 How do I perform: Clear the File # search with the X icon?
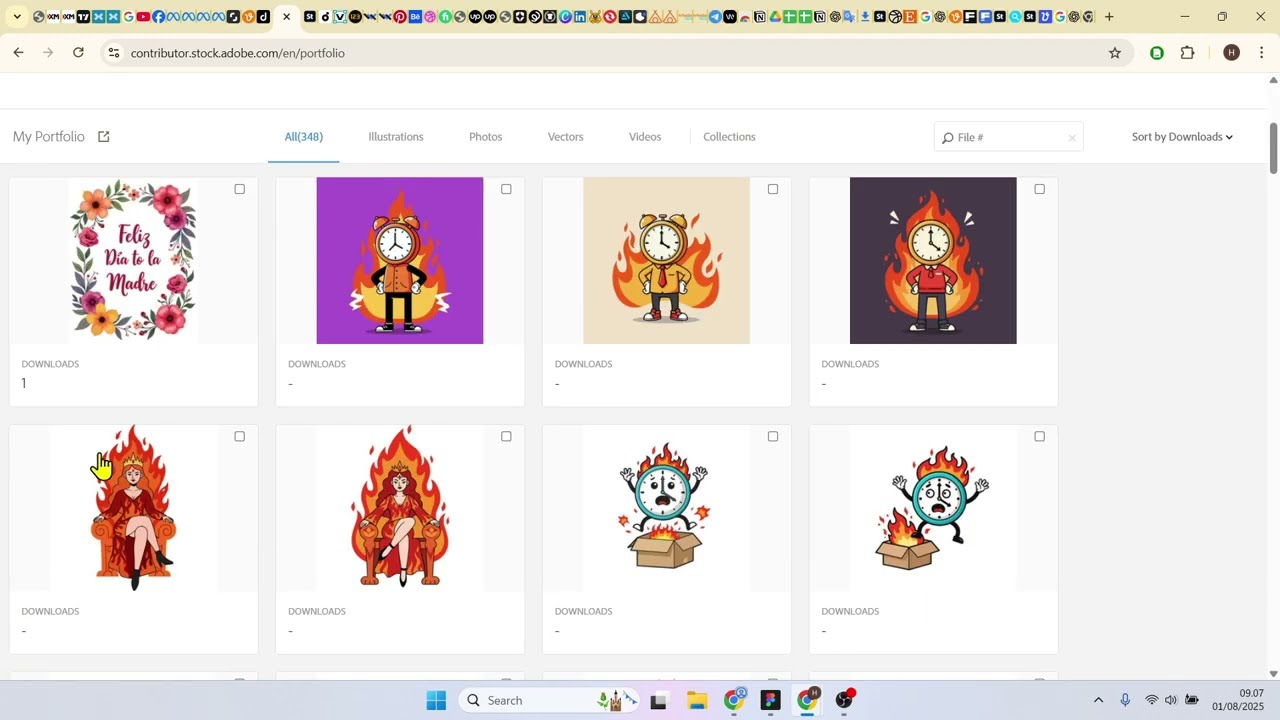(1072, 138)
